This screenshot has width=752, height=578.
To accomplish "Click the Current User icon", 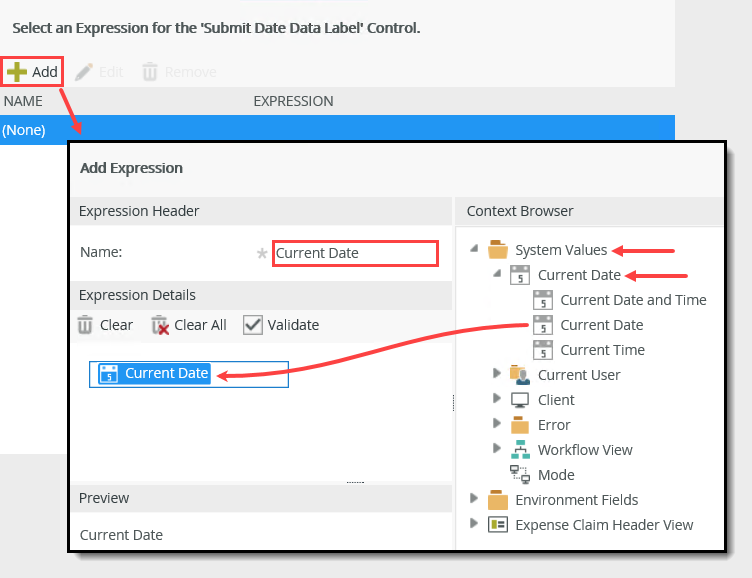I will (520, 375).
